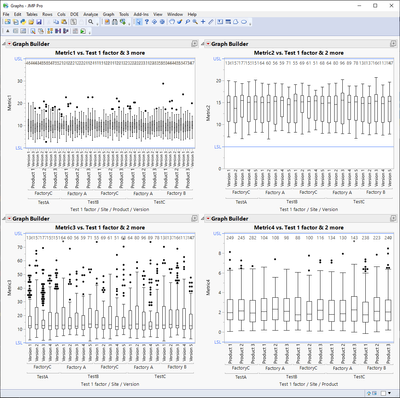
Task: Collapse the Metric1 Graph Builder outline triangle
Action: tap(4, 44)
